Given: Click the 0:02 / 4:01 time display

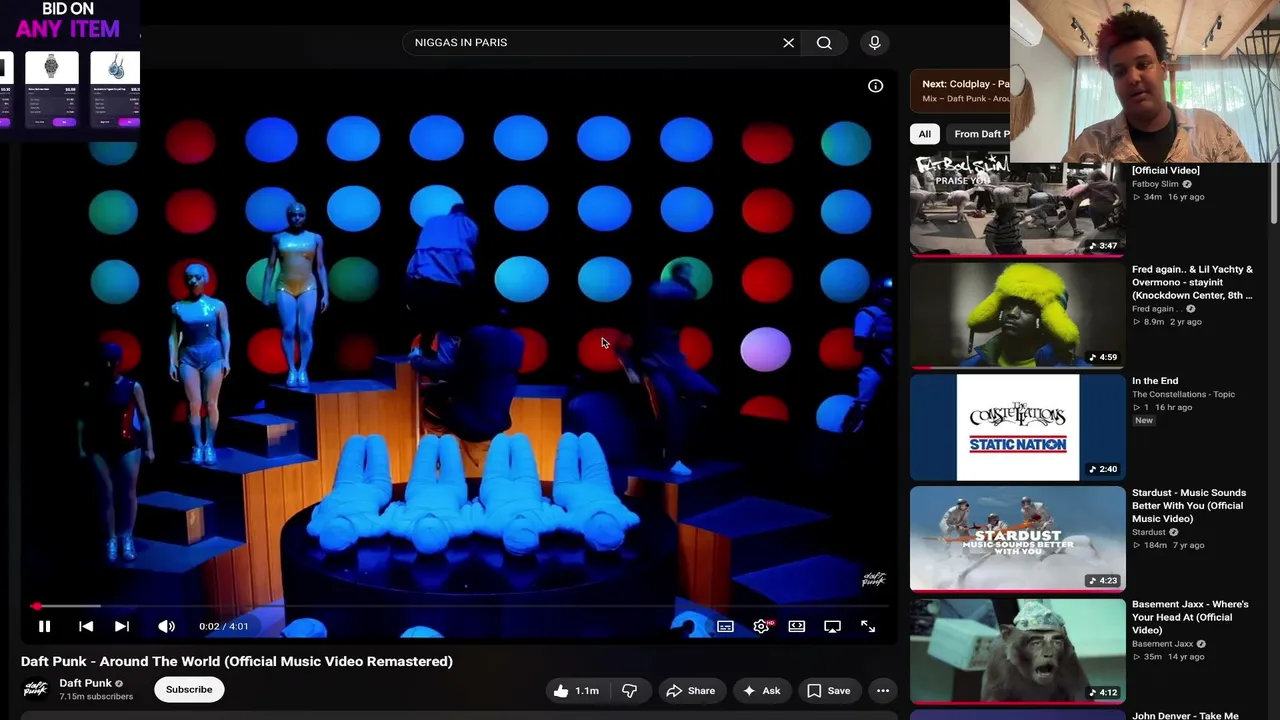Looking at the screenshot, I should click(x=223, y=626).
